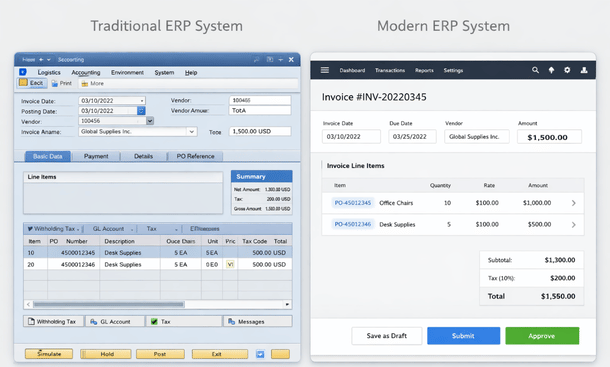
Task: Click Modern ERP Vendor Global Supplies field
Action: pyautogui.click(x=477, y=137)
